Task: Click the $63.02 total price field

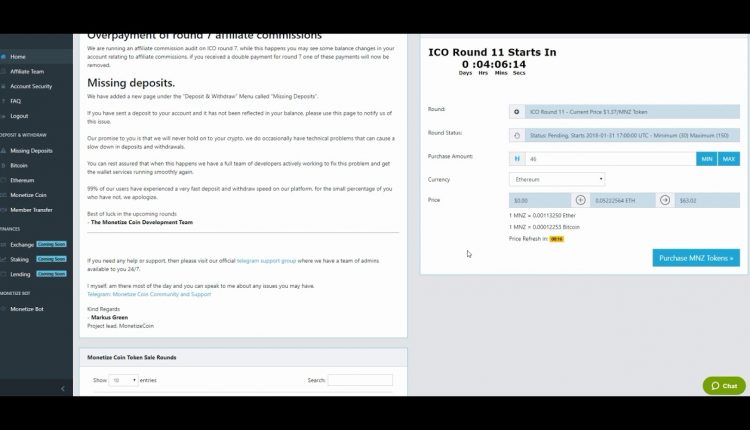Action: point(707,200)
